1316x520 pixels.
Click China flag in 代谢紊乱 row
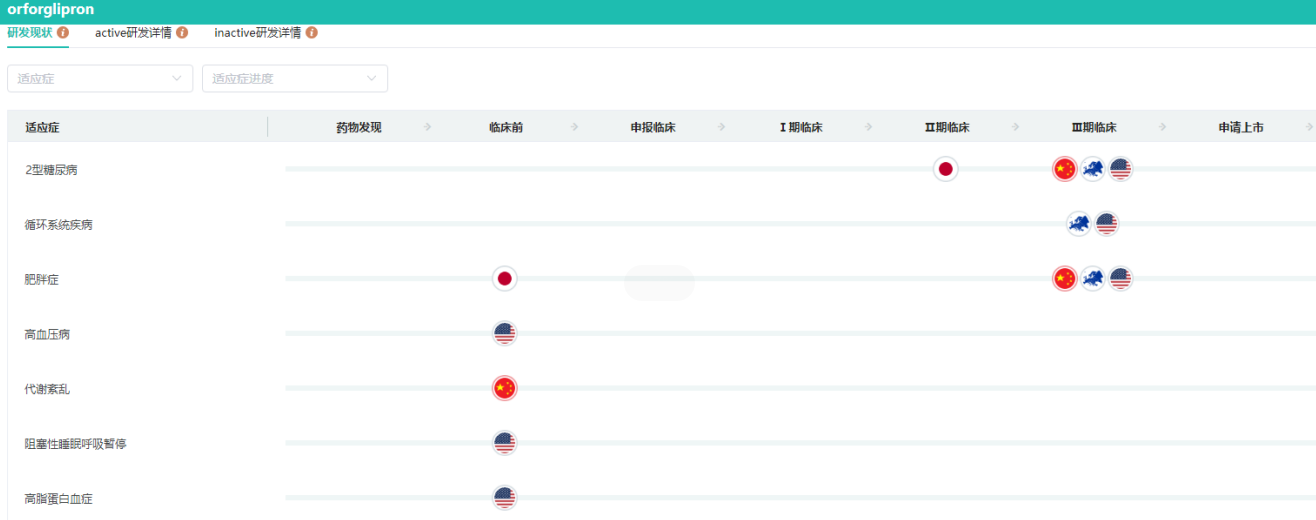coord(505,388)
